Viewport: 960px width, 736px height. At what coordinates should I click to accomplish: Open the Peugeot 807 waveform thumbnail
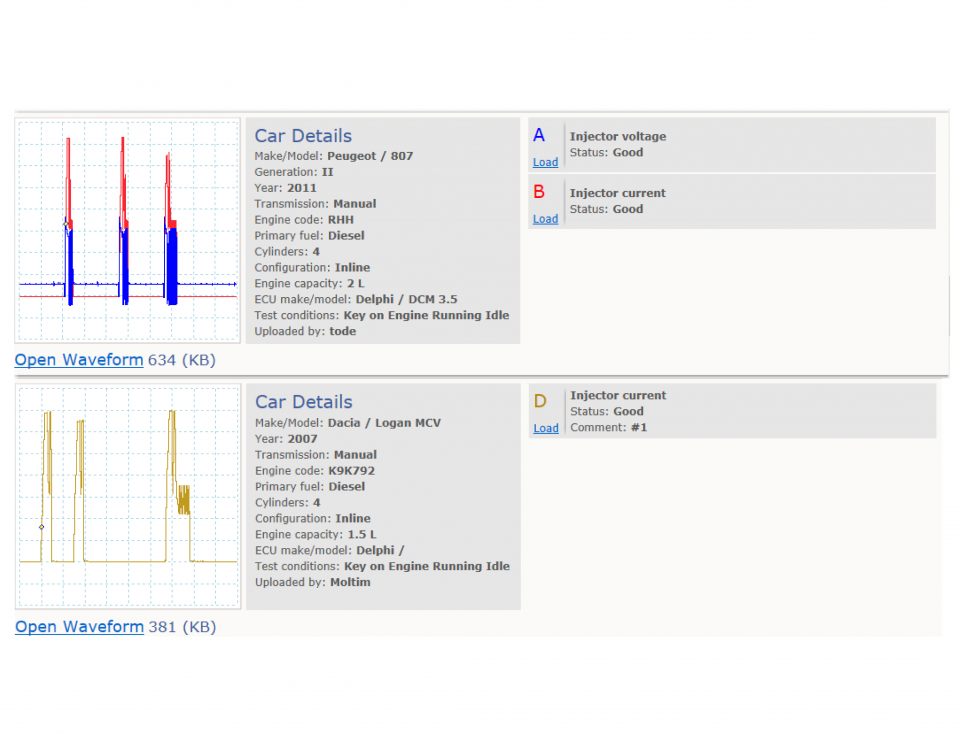127,230
